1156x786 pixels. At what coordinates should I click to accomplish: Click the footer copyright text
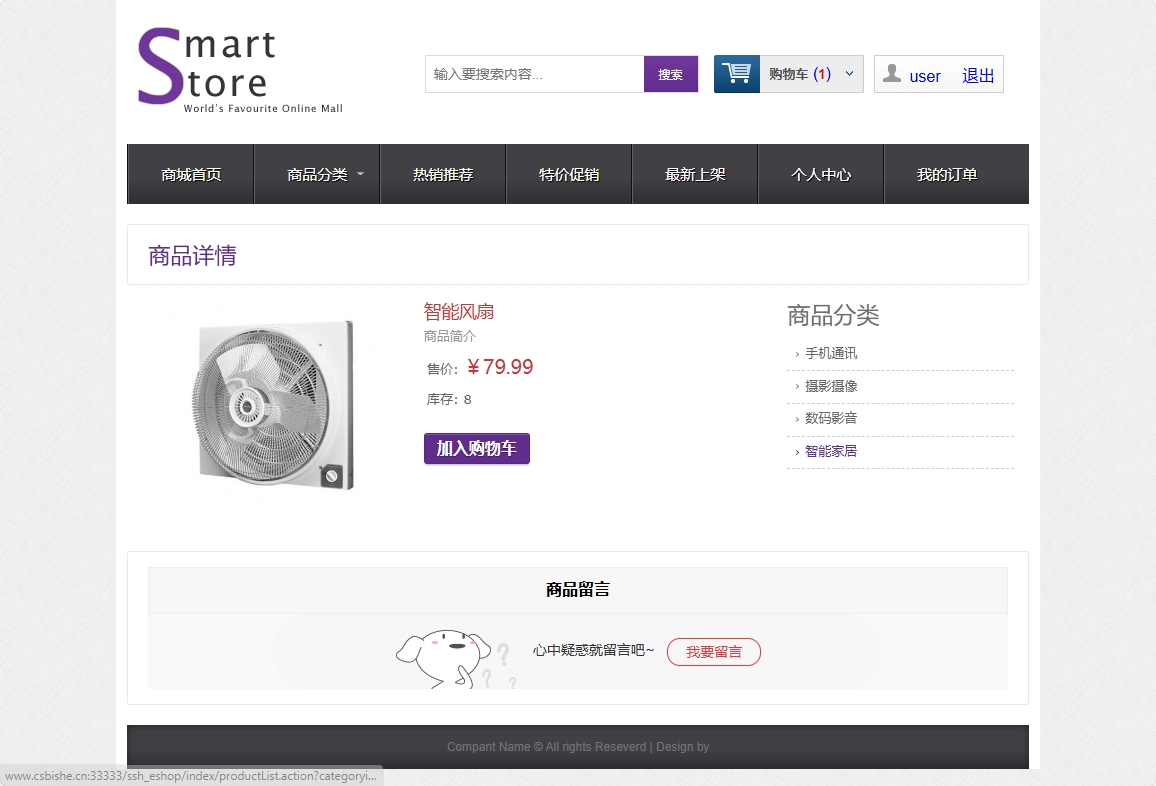(578, 747)
